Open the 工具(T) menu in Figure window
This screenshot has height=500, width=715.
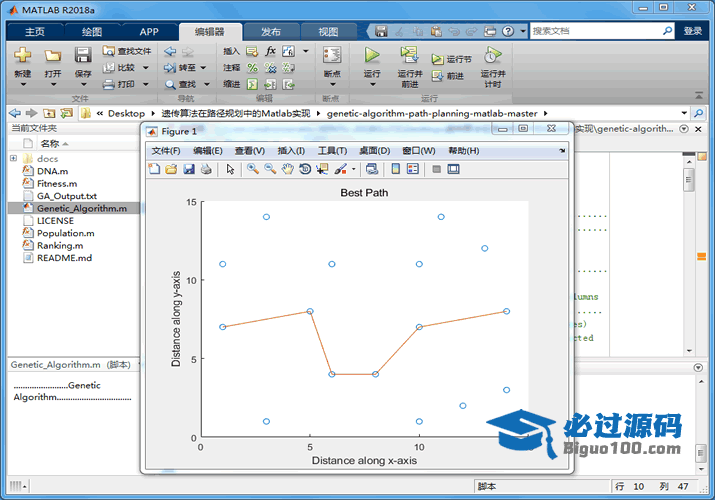(x=332, y=150)
